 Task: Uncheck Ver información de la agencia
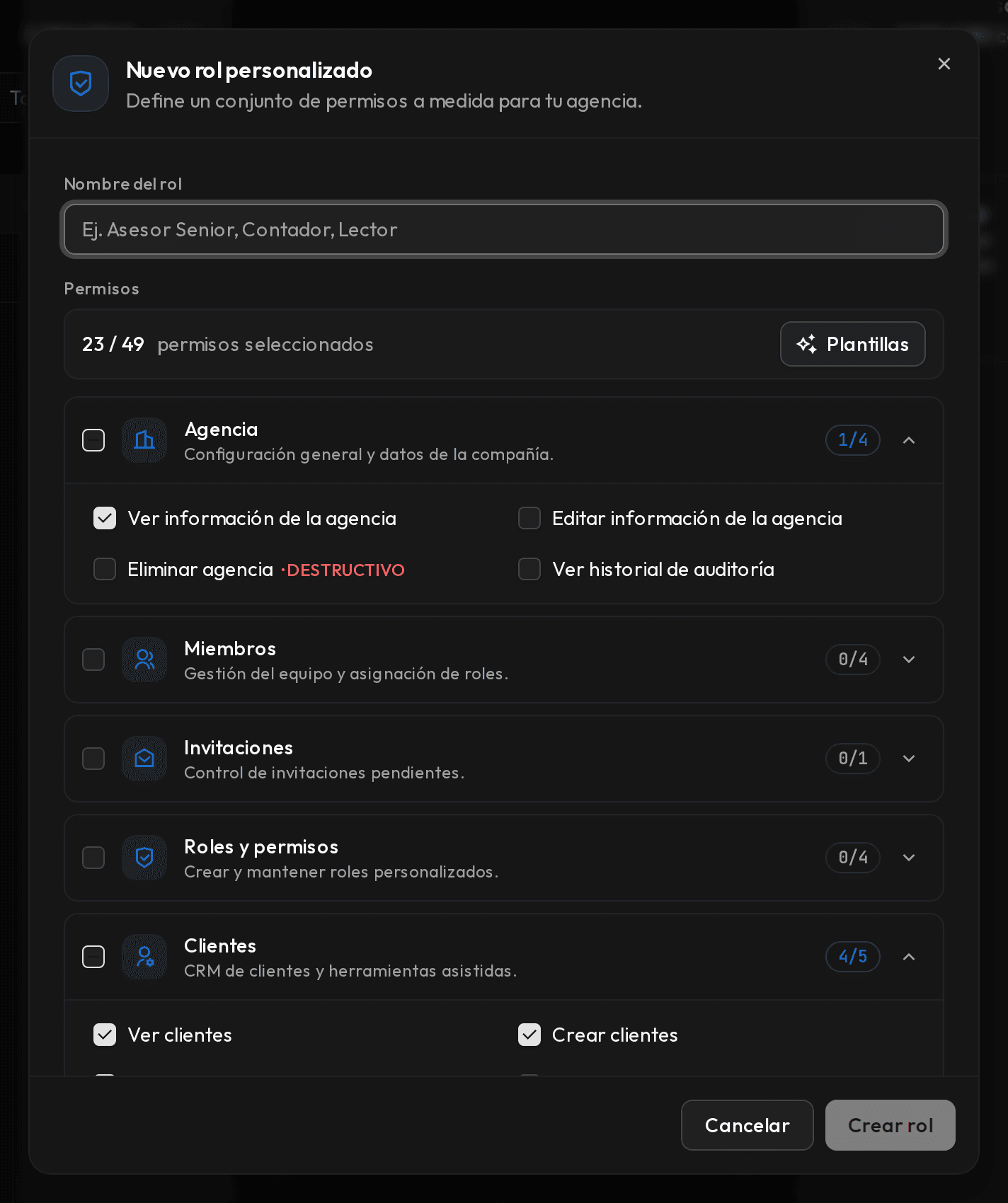[x=105, y=518]
